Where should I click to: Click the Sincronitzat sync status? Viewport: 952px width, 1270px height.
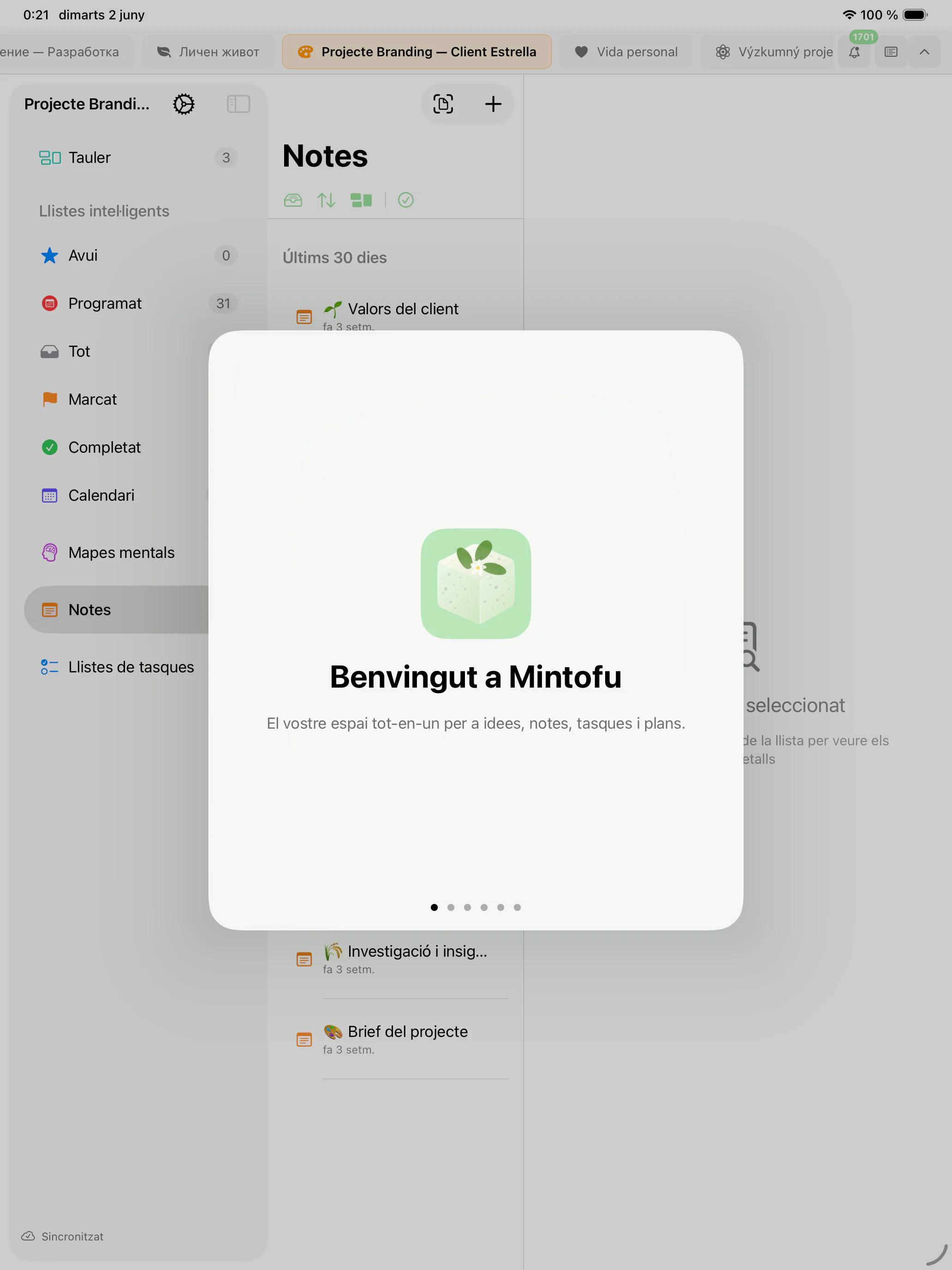click(63, 1236)
